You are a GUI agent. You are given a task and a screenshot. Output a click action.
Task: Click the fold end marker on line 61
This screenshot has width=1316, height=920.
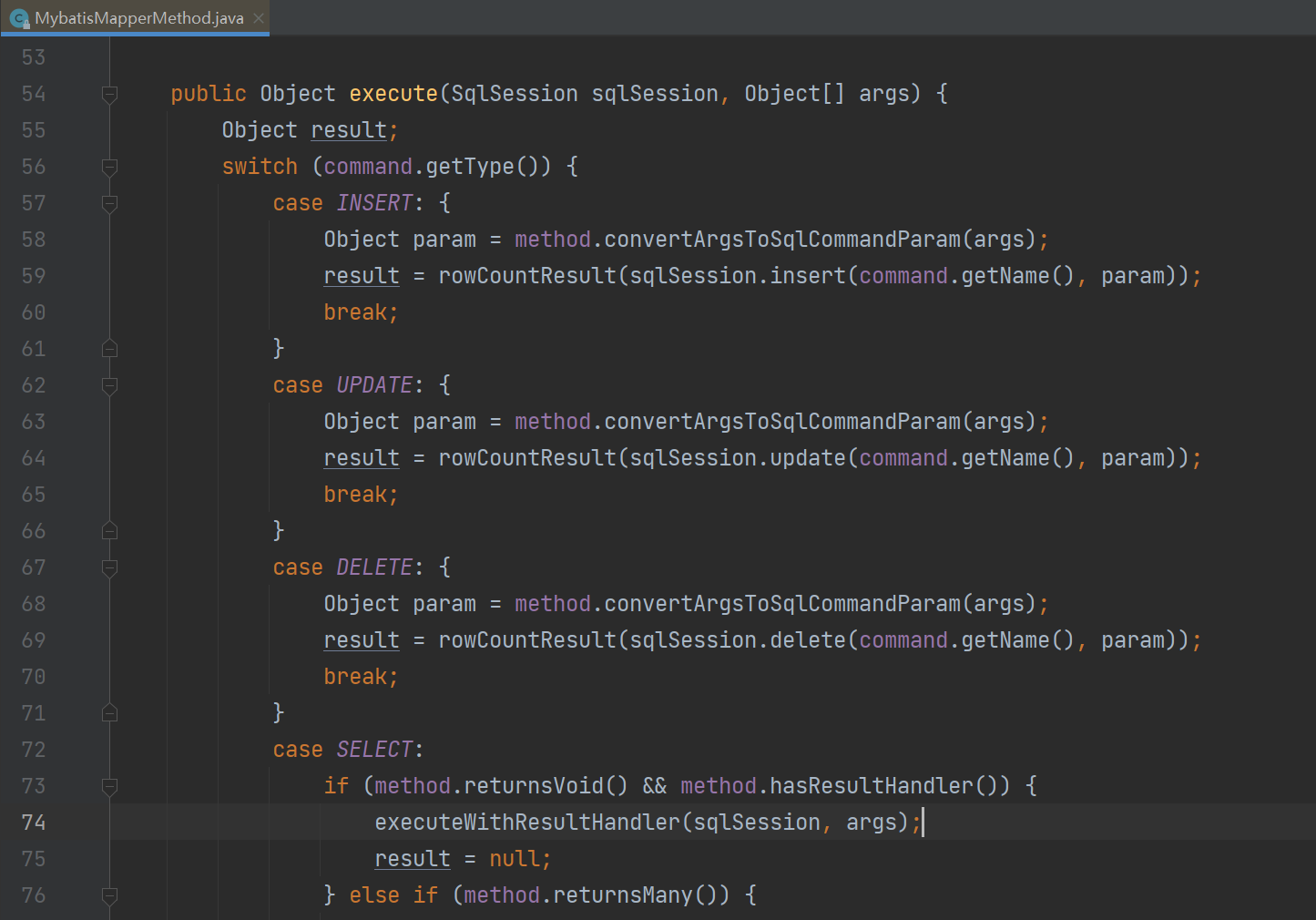click(109, 349)
